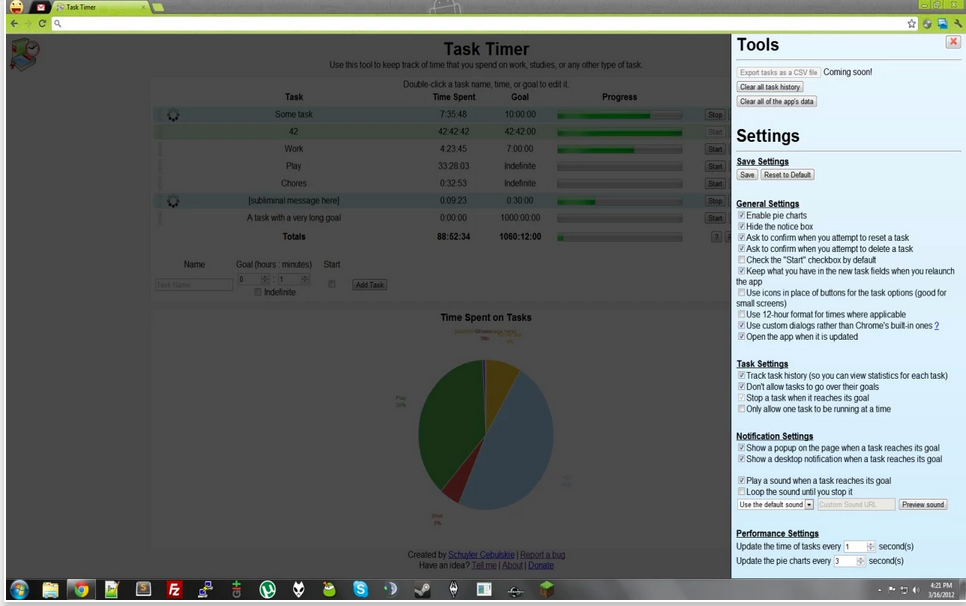966x606 pixels.
Task: Enable Only allow one task running checkbox
Action: [x=742, y=408]
